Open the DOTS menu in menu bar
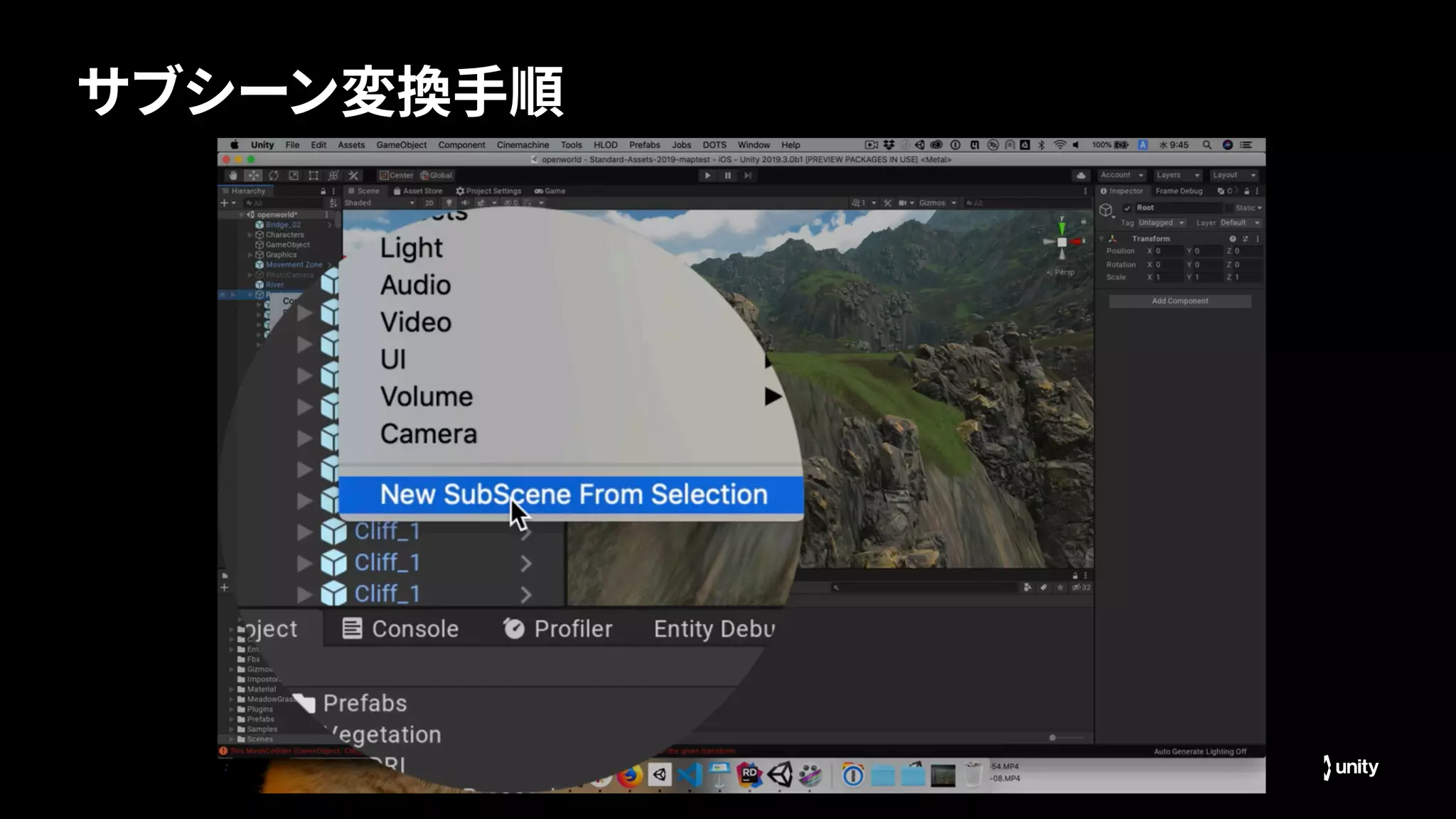The height and width of the screenshot is (819, 1456). pyautogui.click(x=714, y=145)
